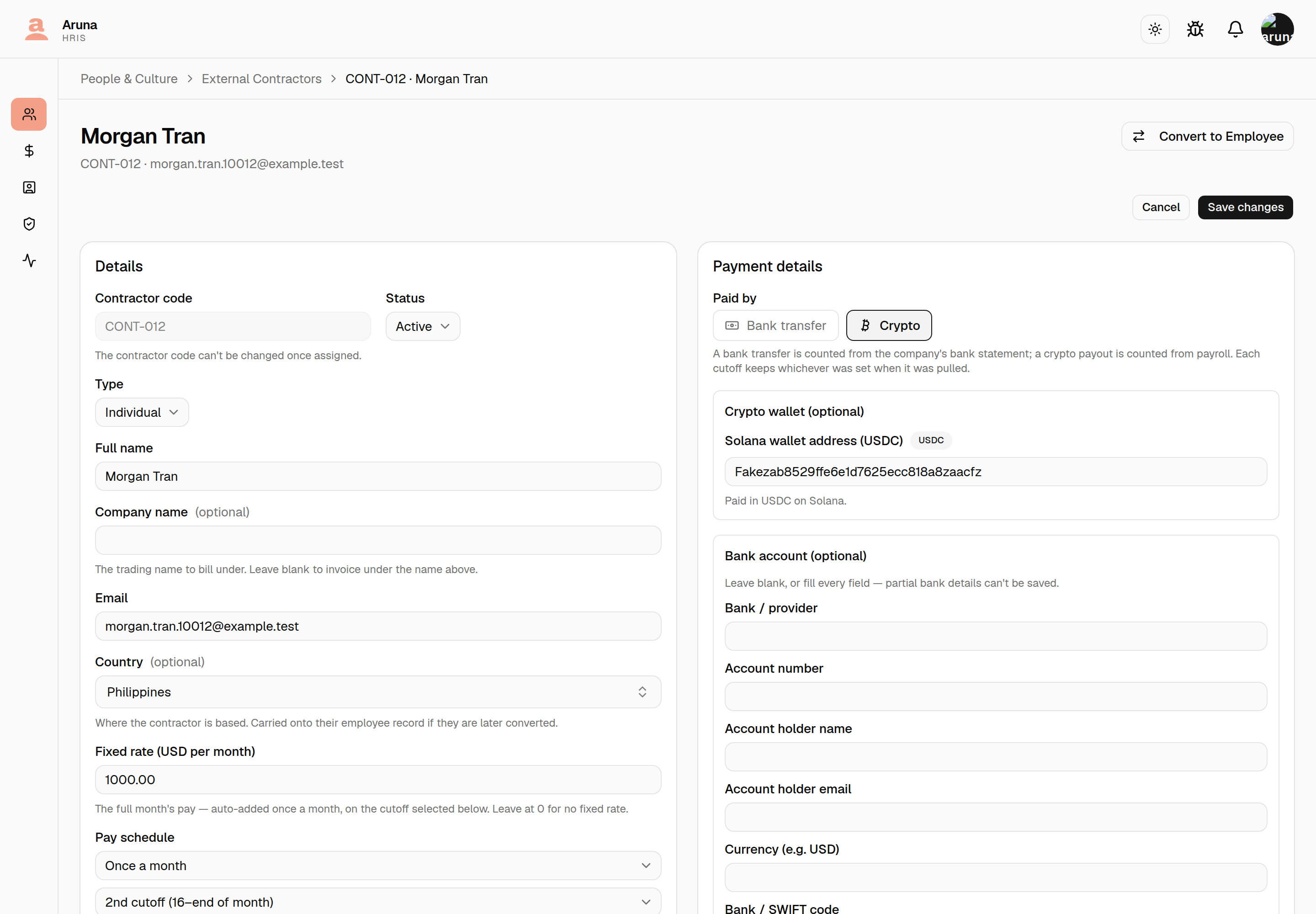Go to People & Culture breadcrumb

coord(129,79)
